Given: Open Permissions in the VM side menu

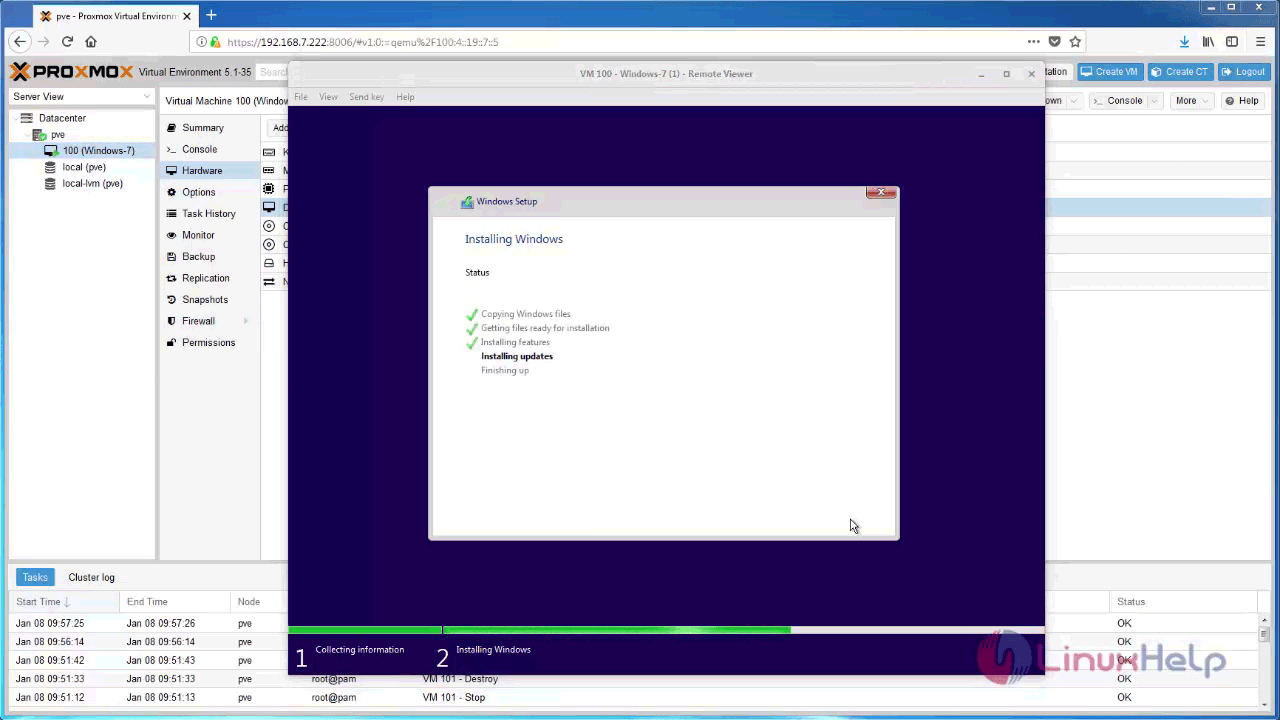Looking at the screenshot, I should [208, 343].
